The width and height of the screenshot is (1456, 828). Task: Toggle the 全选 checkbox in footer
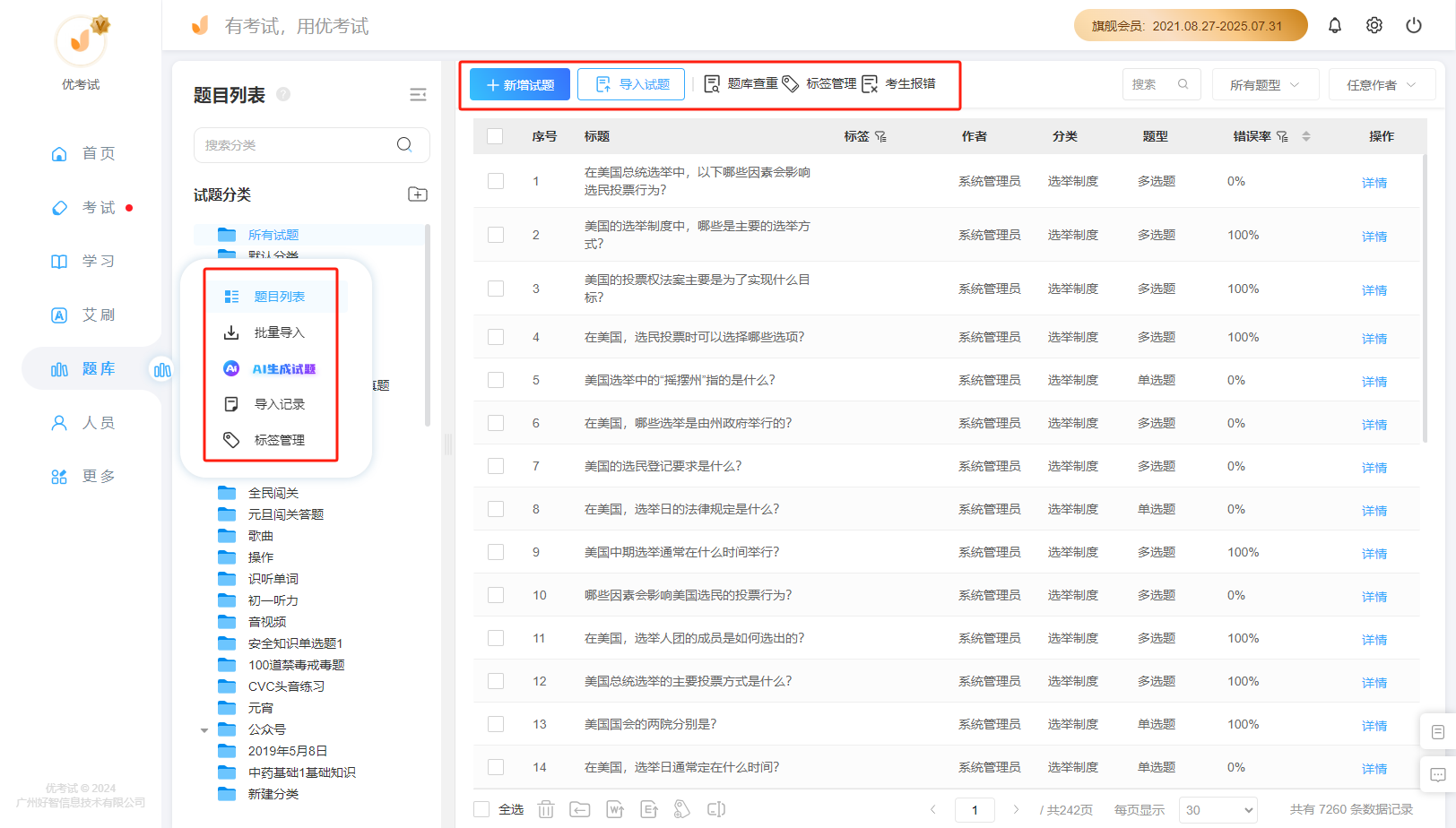(x=481, y=809)
